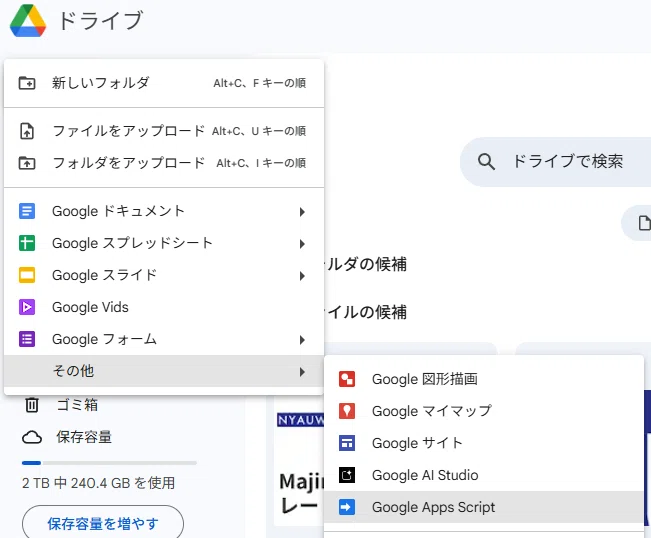
Task: Expand the Google フォーム submenu arrow
Action: 302,340
